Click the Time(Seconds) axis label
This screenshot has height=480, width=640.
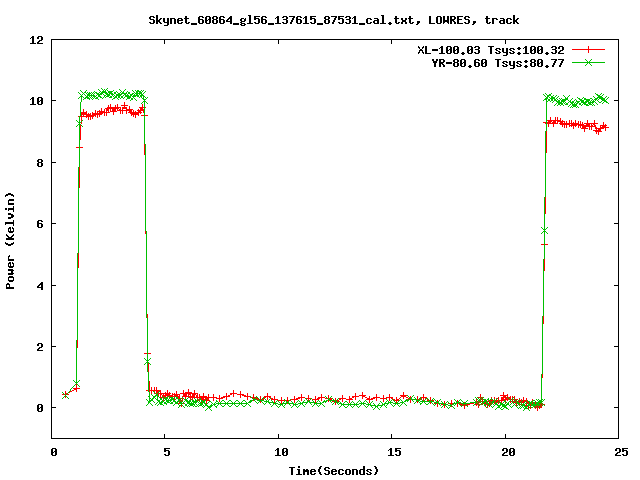tap(333, 471)
